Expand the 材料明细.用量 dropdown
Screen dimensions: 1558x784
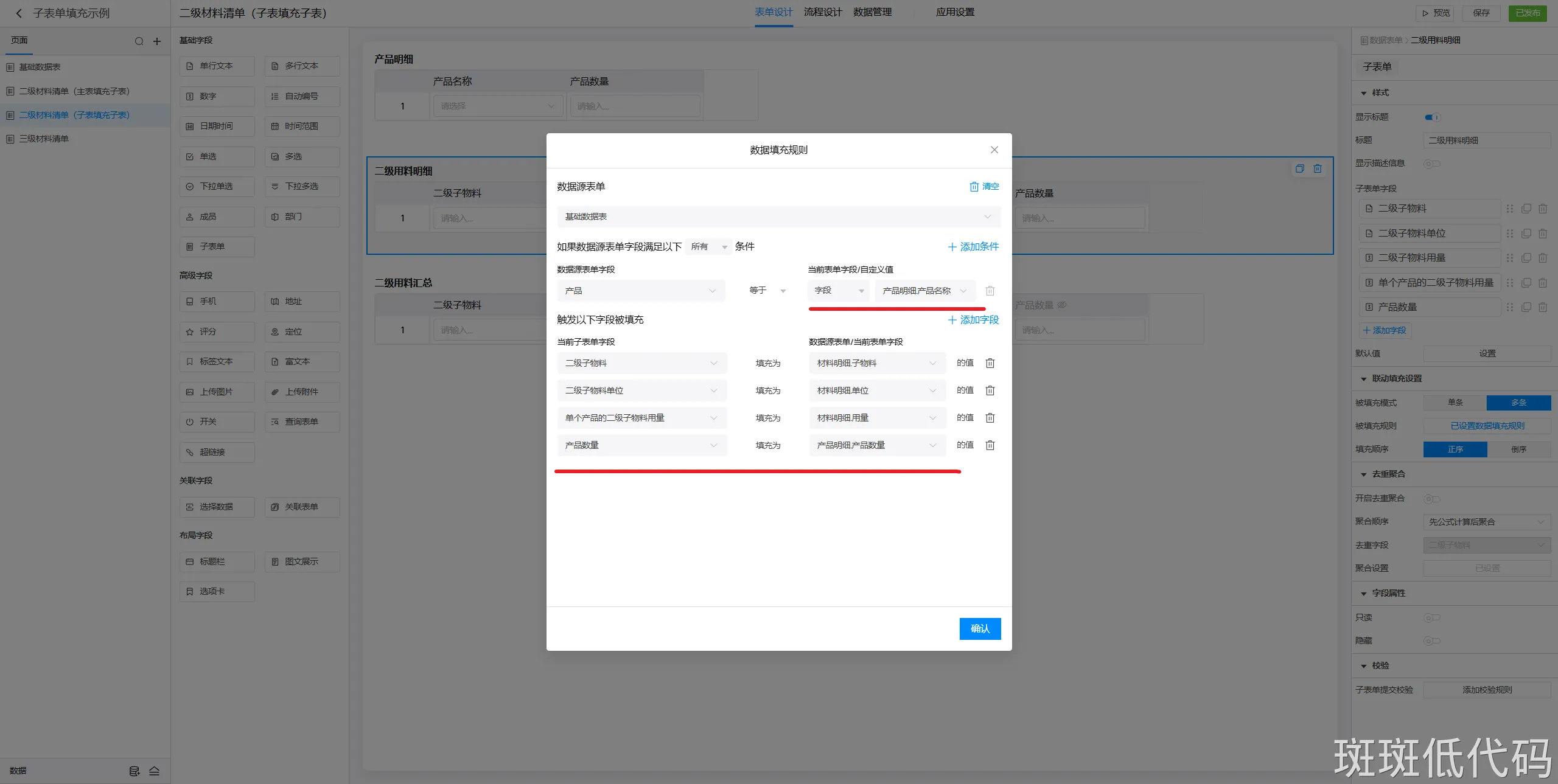(877, 418)
